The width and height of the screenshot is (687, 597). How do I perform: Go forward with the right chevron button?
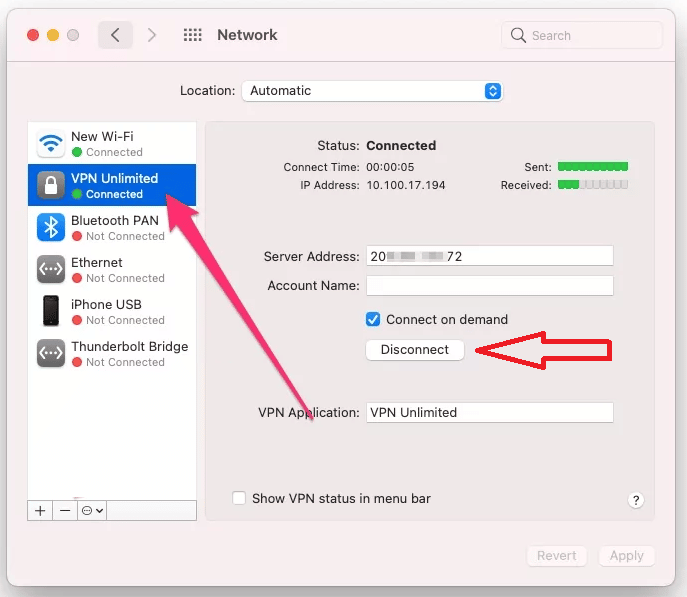tap(152, 35)
